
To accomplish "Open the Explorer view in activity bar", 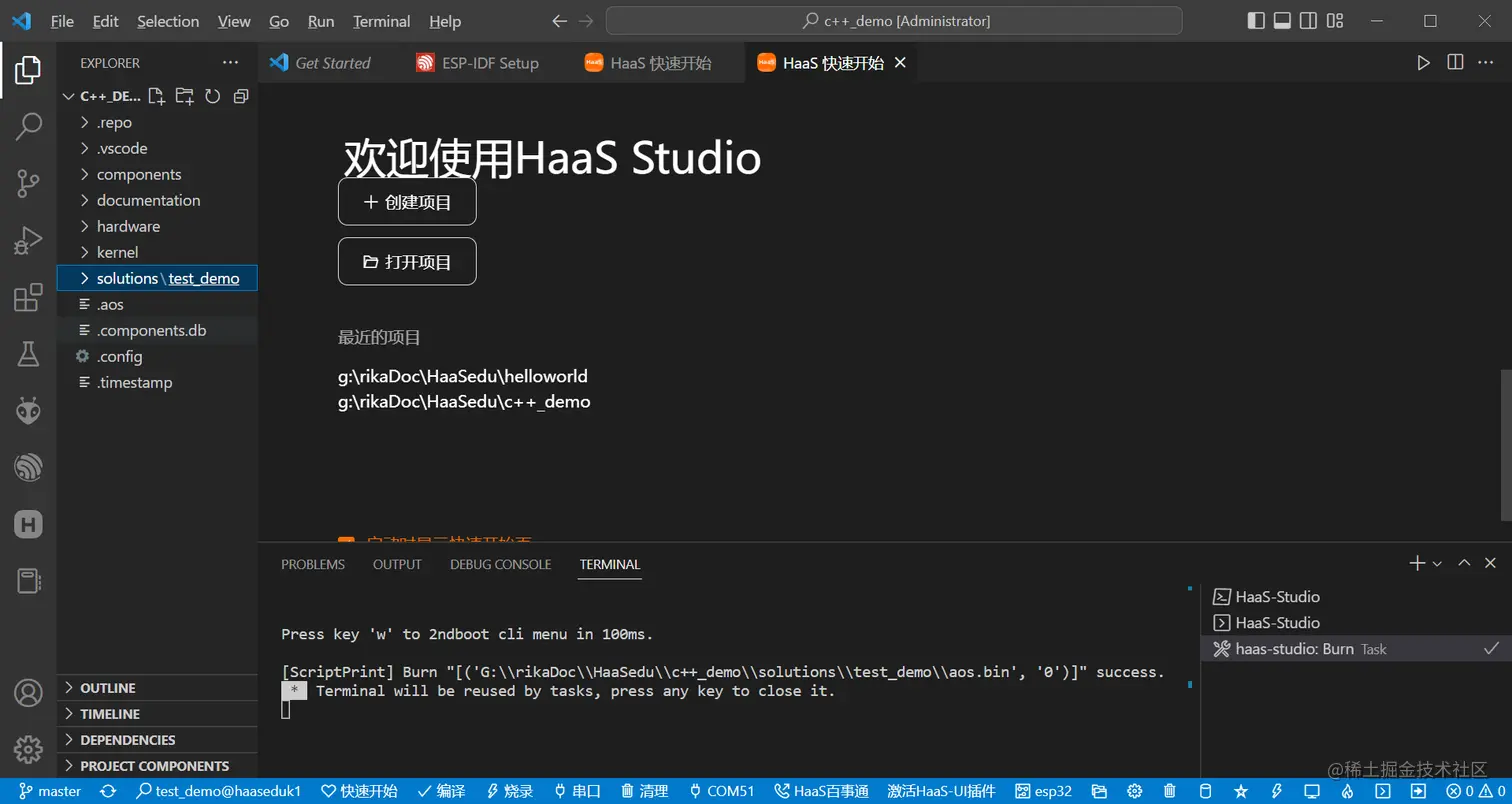I will click(28, 70).
